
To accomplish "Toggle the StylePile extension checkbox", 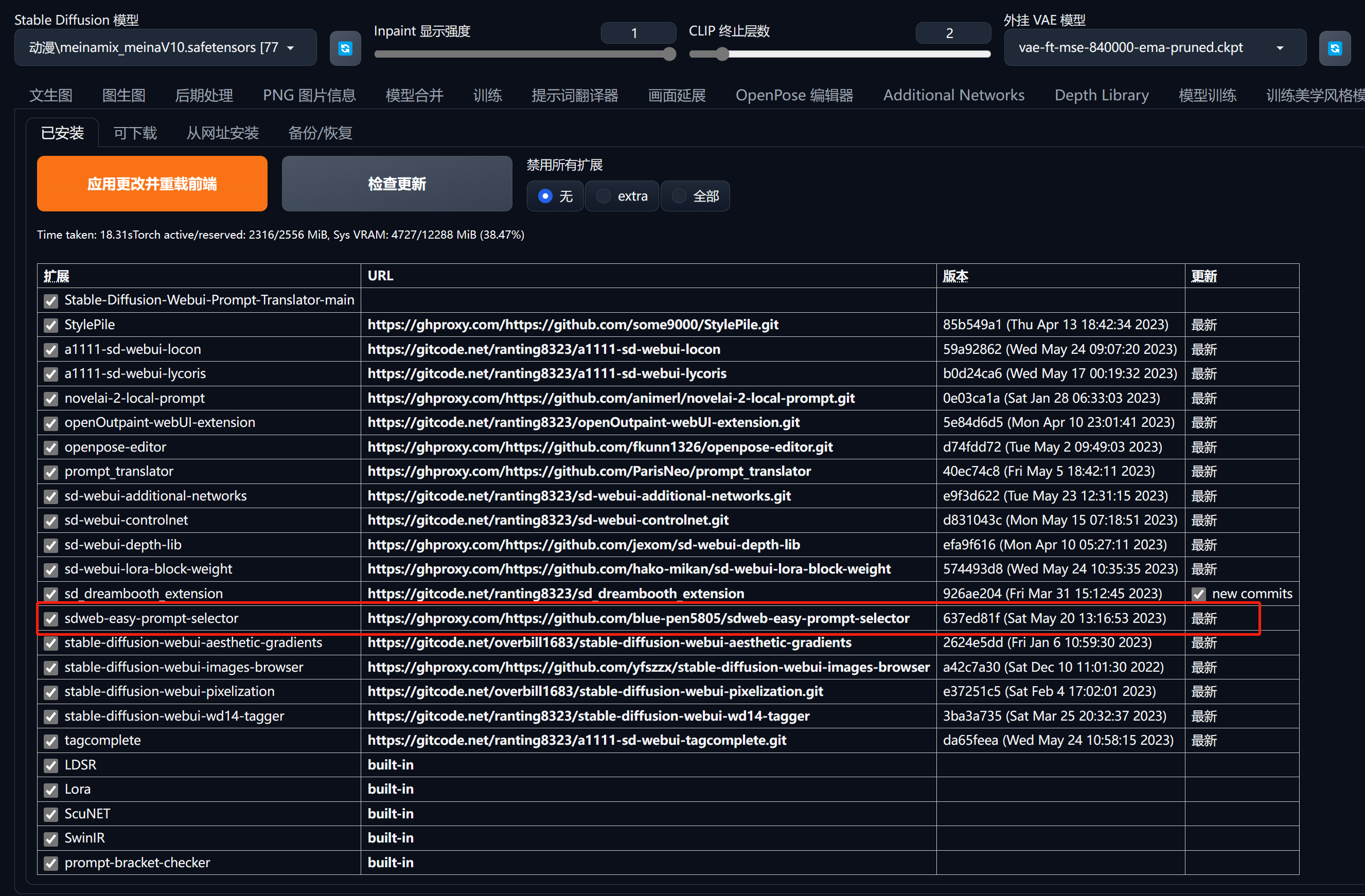I will [x=51, y=326].
